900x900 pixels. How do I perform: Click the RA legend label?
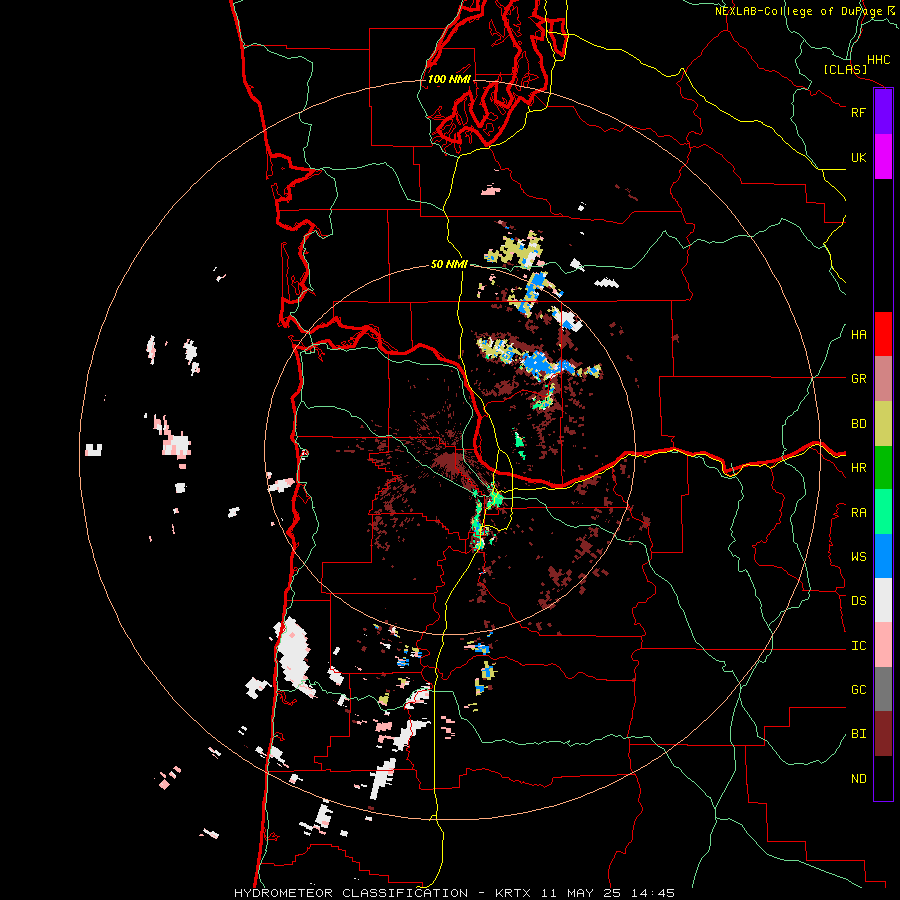(858, 513)
